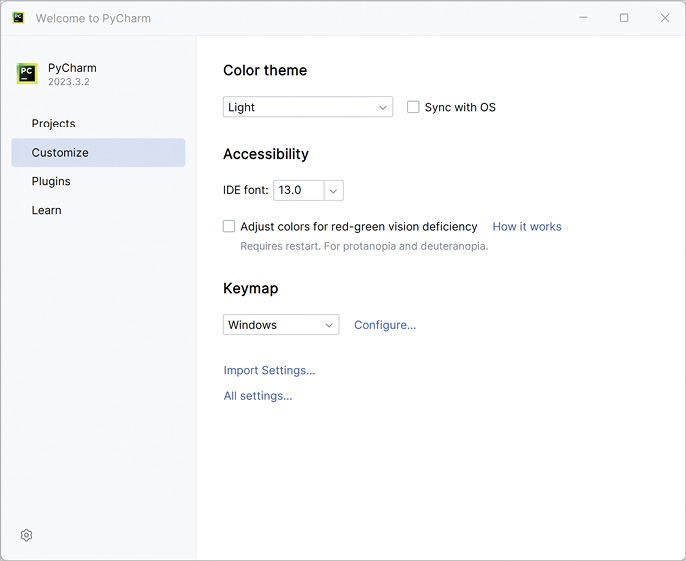Open the How it works link
Screen dimensions: 686x561
(527, 227)
